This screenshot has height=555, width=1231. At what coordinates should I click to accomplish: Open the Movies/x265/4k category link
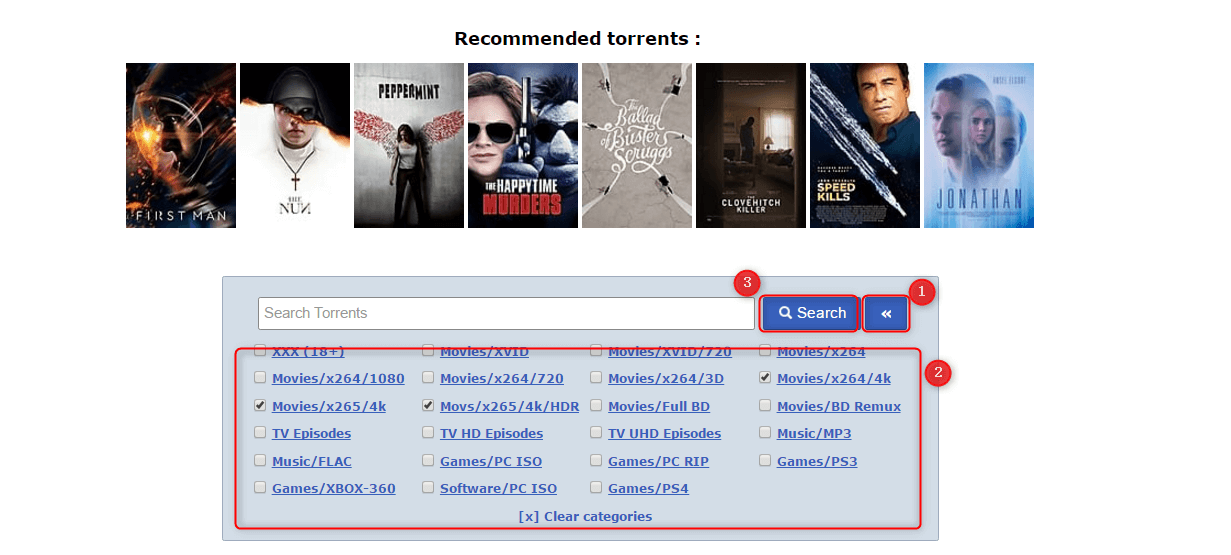[329, 407]
